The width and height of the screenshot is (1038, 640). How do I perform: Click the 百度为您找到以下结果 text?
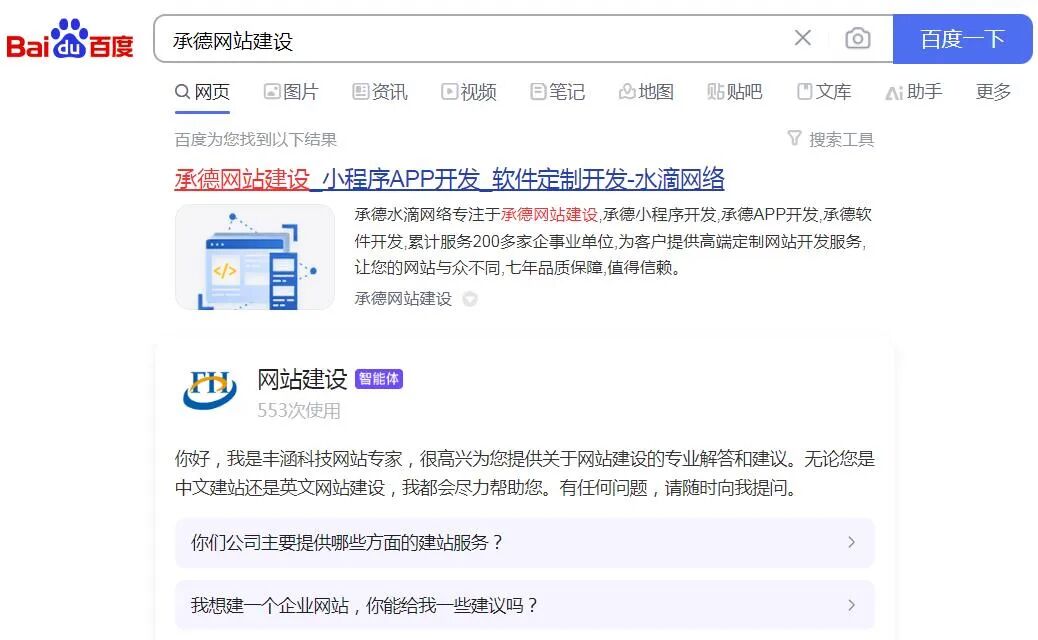pyautogui.click(x=256, y=139)
